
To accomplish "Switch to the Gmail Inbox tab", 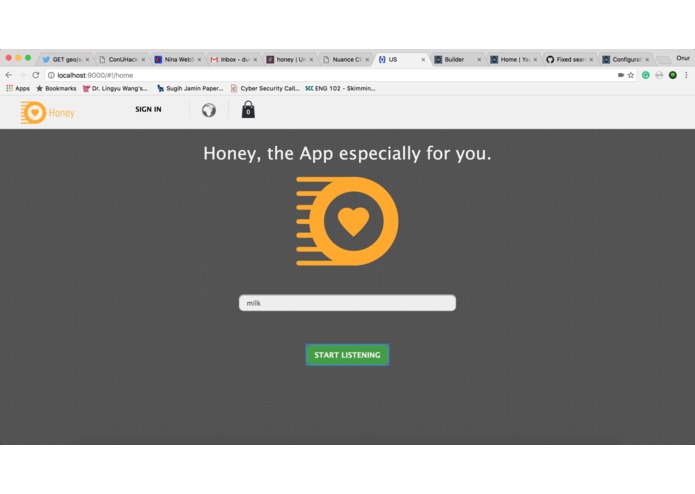I will click(x=234, y=59).
